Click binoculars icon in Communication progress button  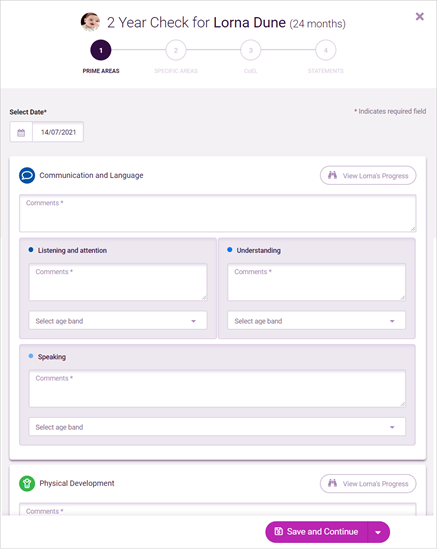(x=332, y=175)
